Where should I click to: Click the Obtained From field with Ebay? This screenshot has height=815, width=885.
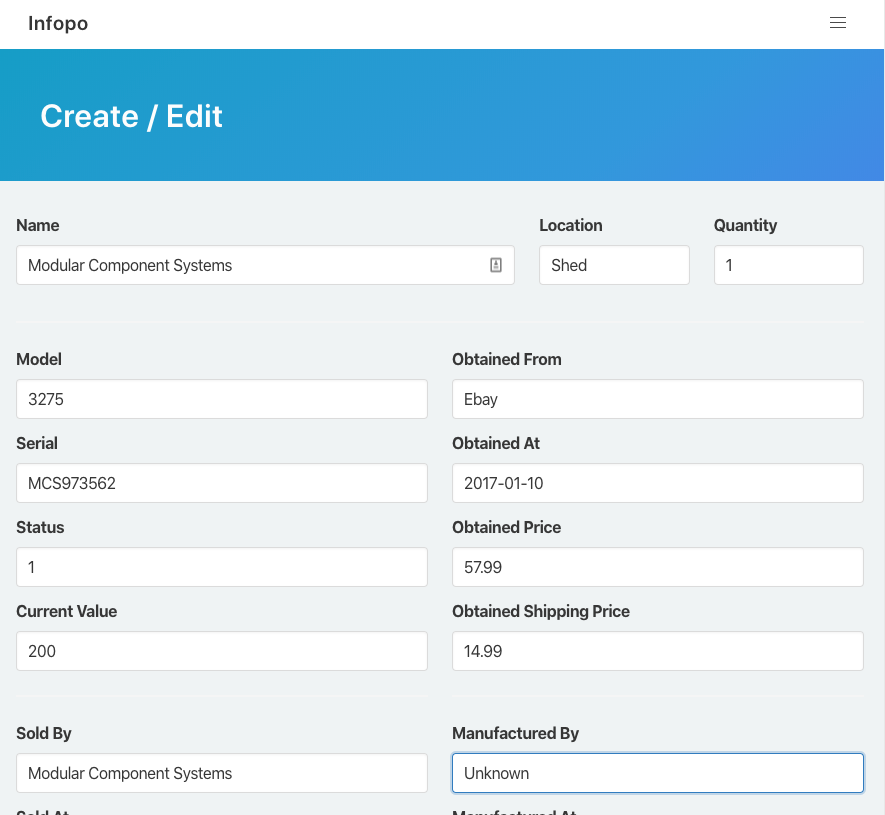[x=657, y=399]
